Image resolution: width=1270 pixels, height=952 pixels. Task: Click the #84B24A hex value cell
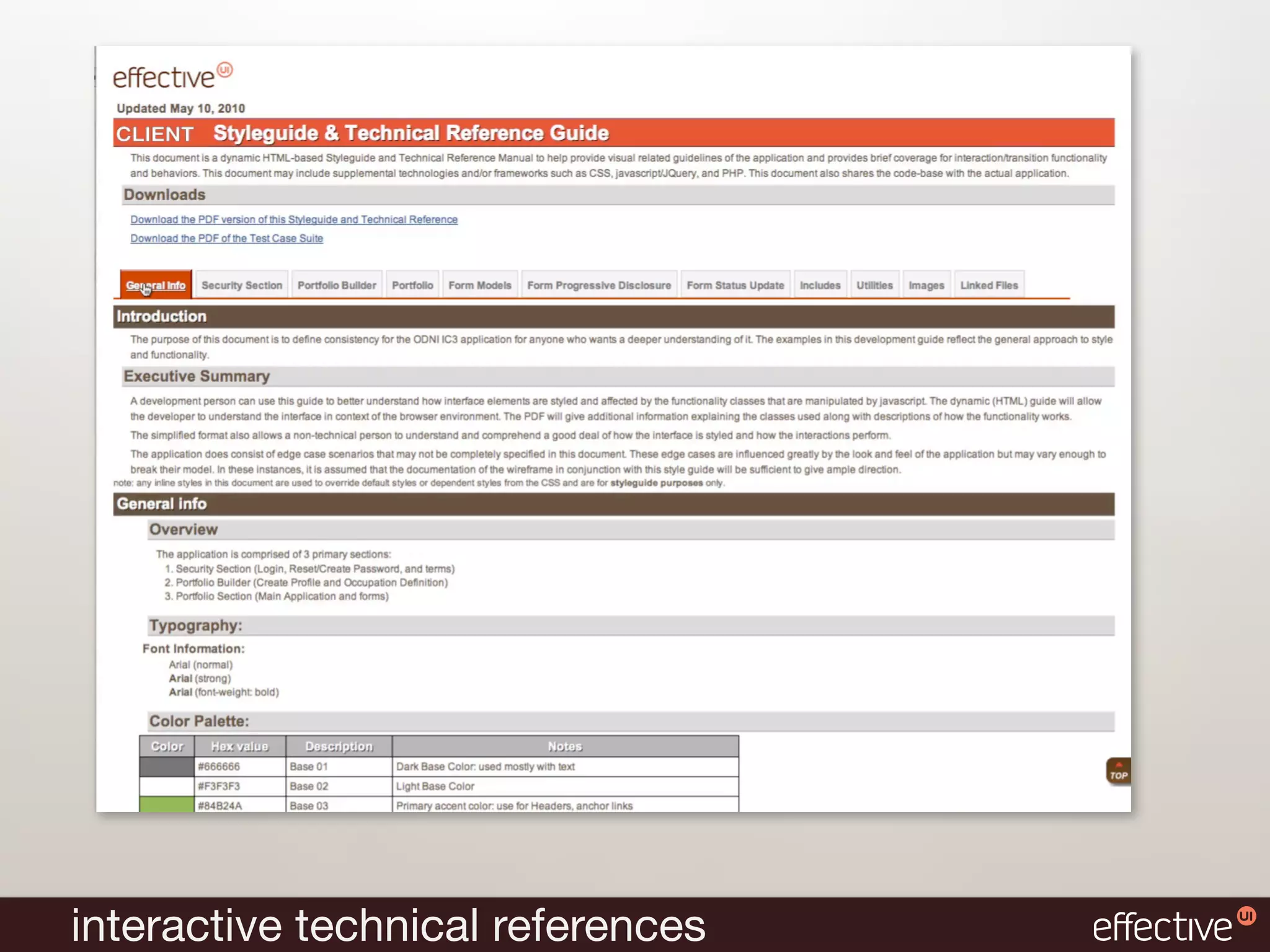tap(240, 805)
